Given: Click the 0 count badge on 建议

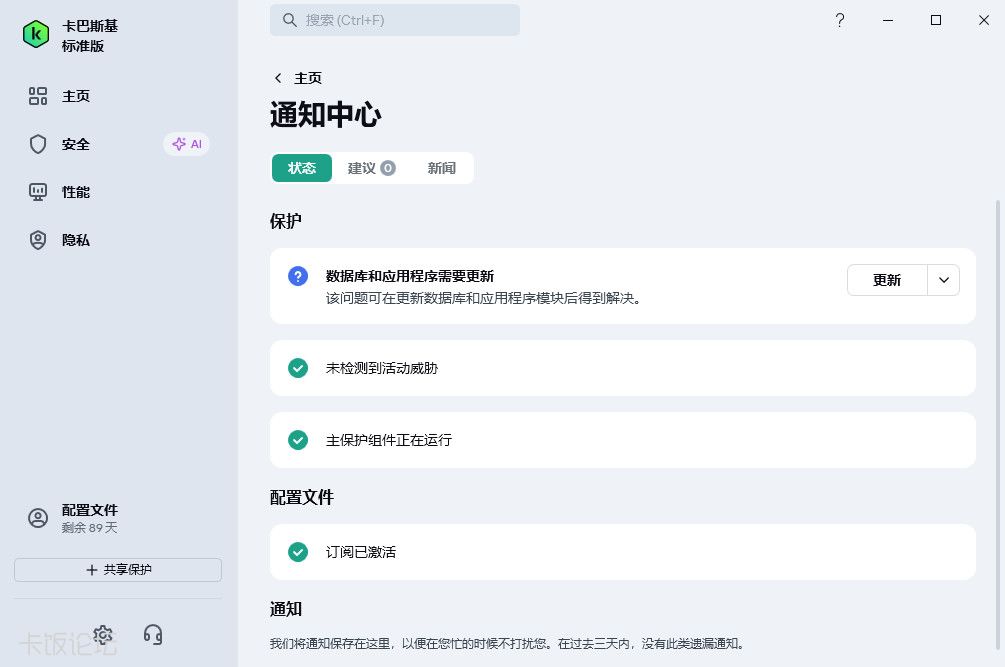Looking at the screenshot, I should coord(388,168).
